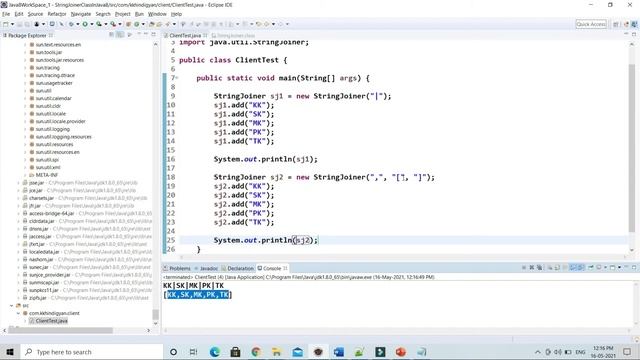Screen dimensions: 640x360
Task: Click Remove All Terminated Launches icon
Action: pyautogui.click(x=540, y=268)
